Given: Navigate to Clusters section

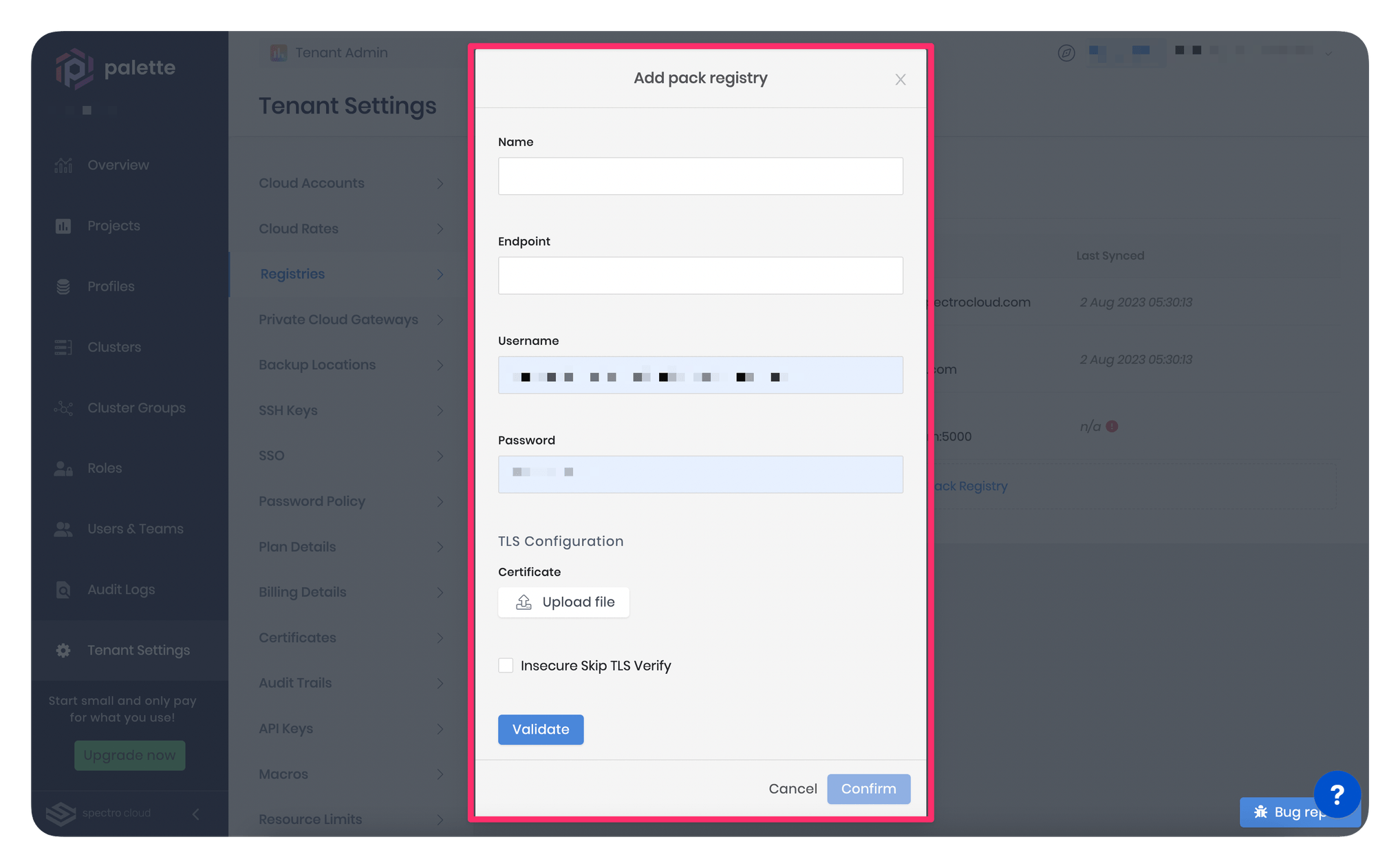Looking at the screenshot, I should 113,346.
